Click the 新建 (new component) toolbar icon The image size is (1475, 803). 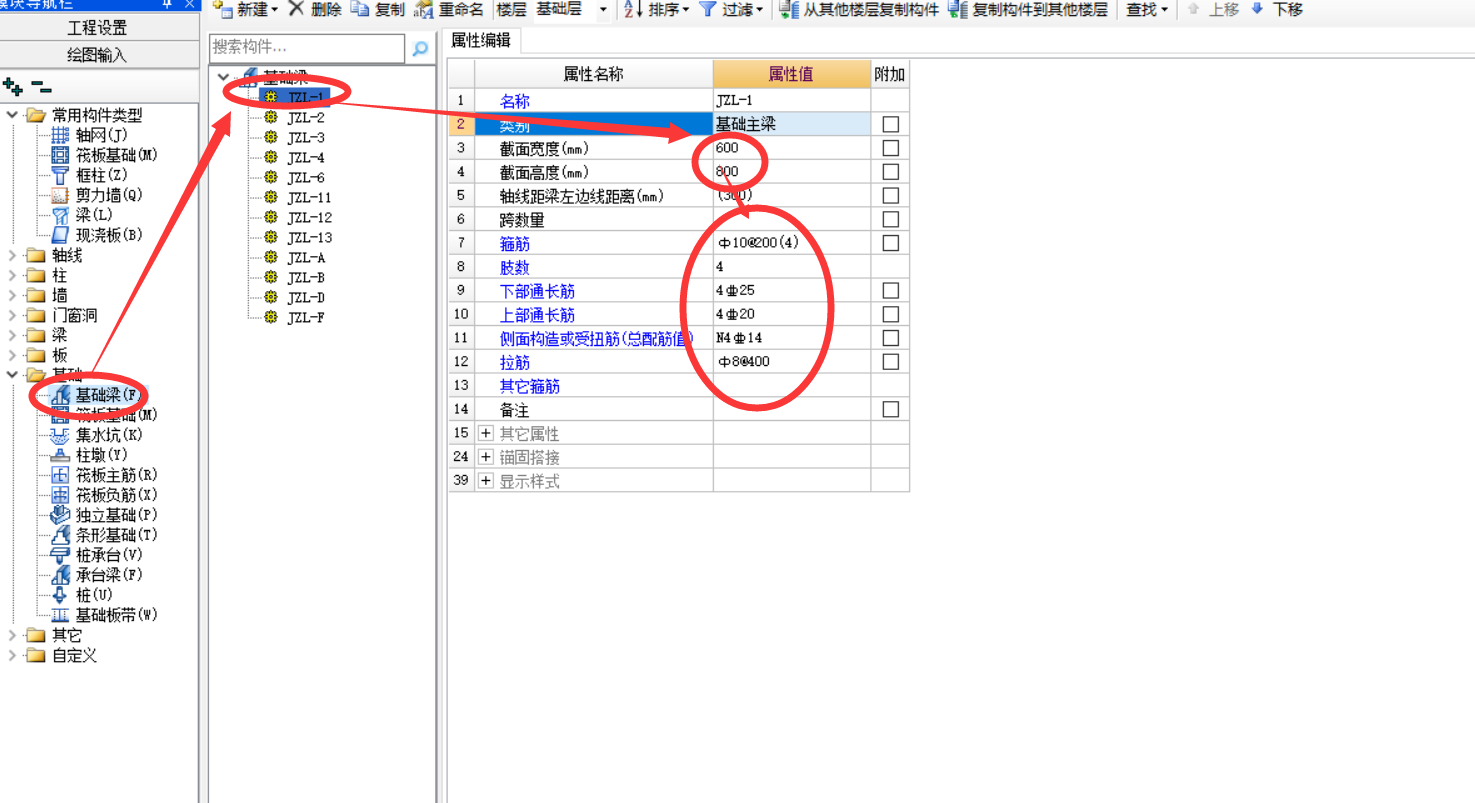tap(222, 9)
